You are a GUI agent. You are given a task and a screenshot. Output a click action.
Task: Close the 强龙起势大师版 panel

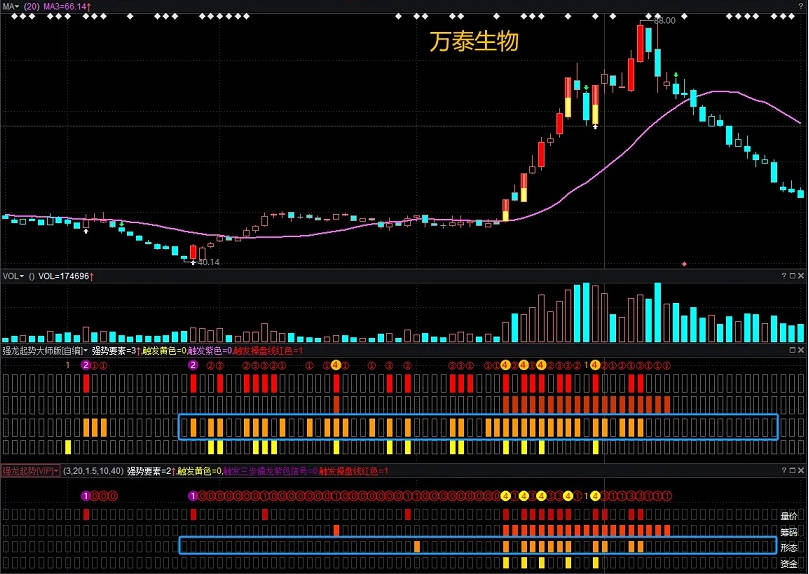click(801, 350)
